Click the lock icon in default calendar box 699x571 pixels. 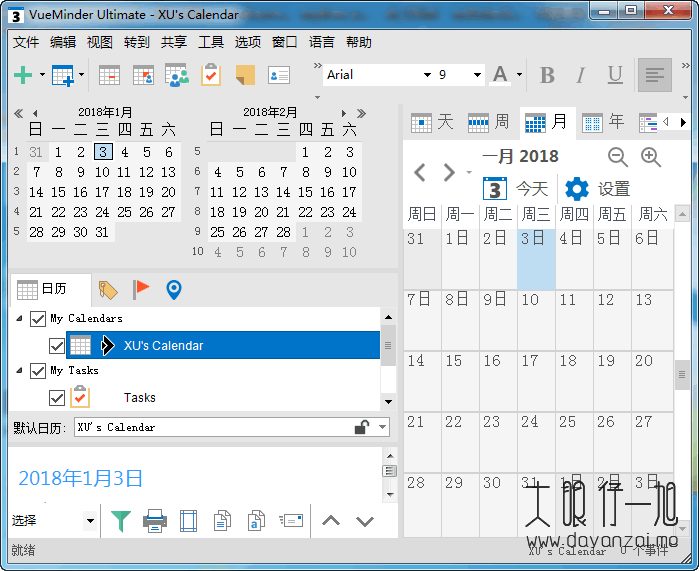[362, 427]
